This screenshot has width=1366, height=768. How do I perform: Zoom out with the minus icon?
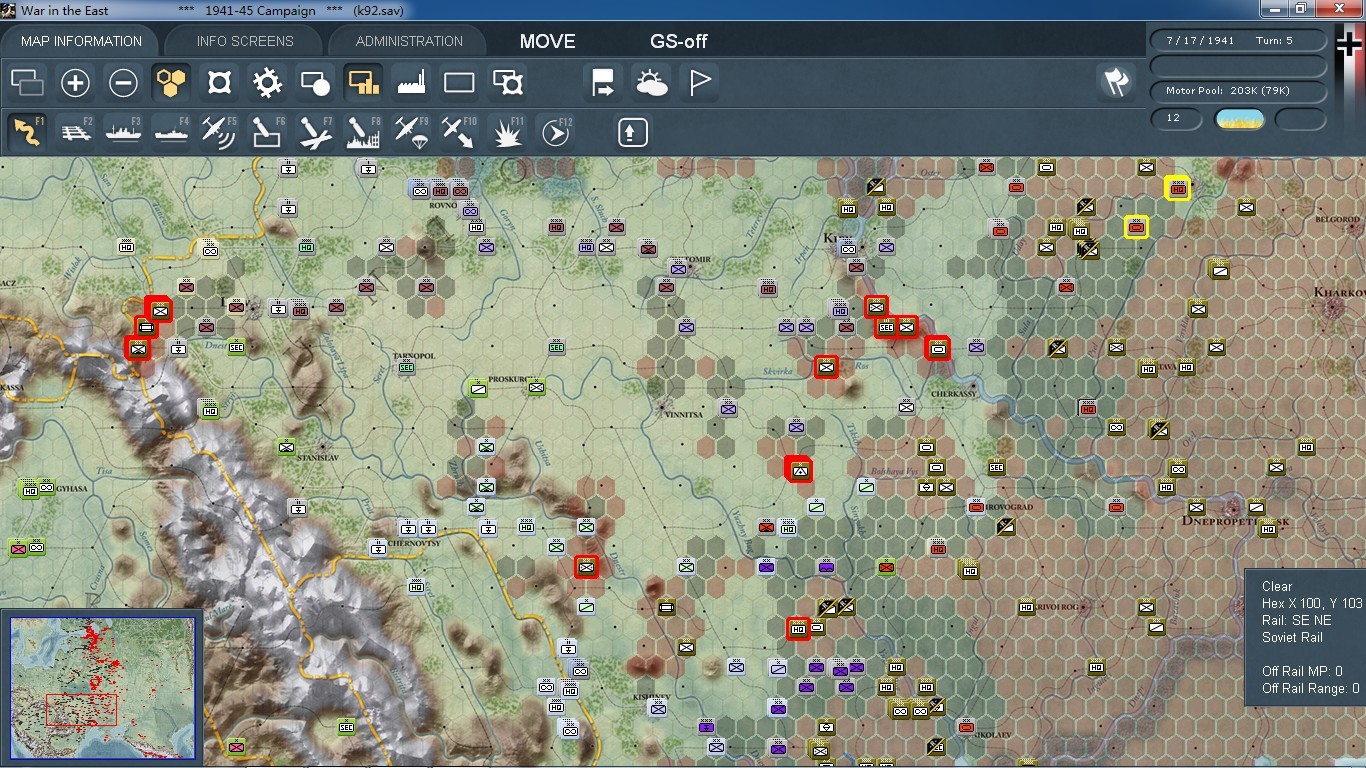[124, 83]
